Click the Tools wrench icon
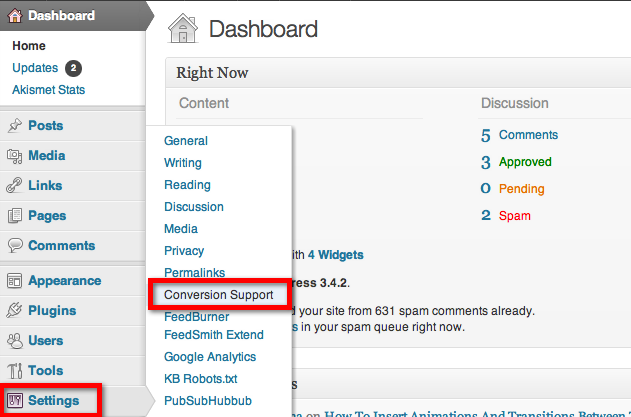This screenshot has width=631, height=417. click(15, 371)
